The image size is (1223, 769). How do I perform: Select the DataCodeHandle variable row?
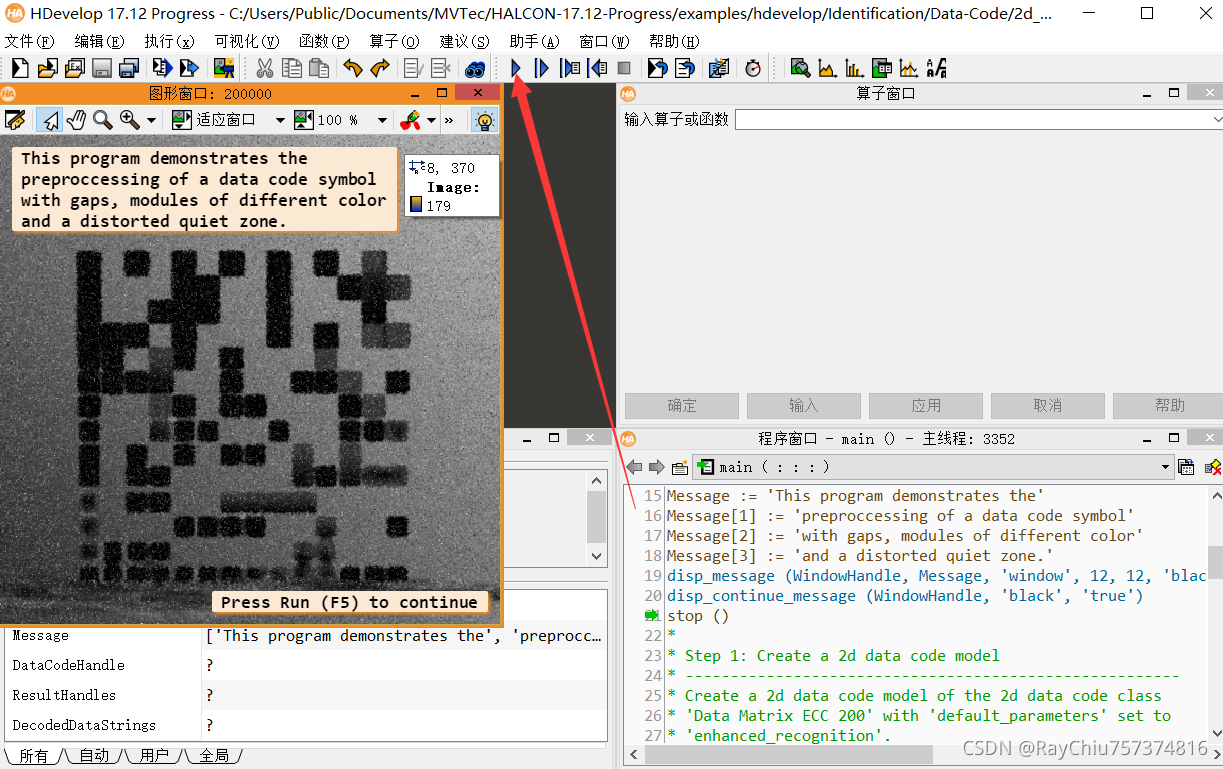click(x=305, y=665)
